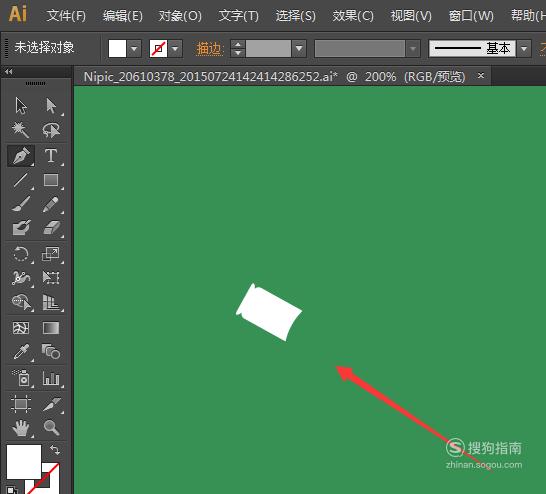Screen dimensions: 546x494
Task: Click the 描边 stroke panel link
Action: tap(208, 49)
